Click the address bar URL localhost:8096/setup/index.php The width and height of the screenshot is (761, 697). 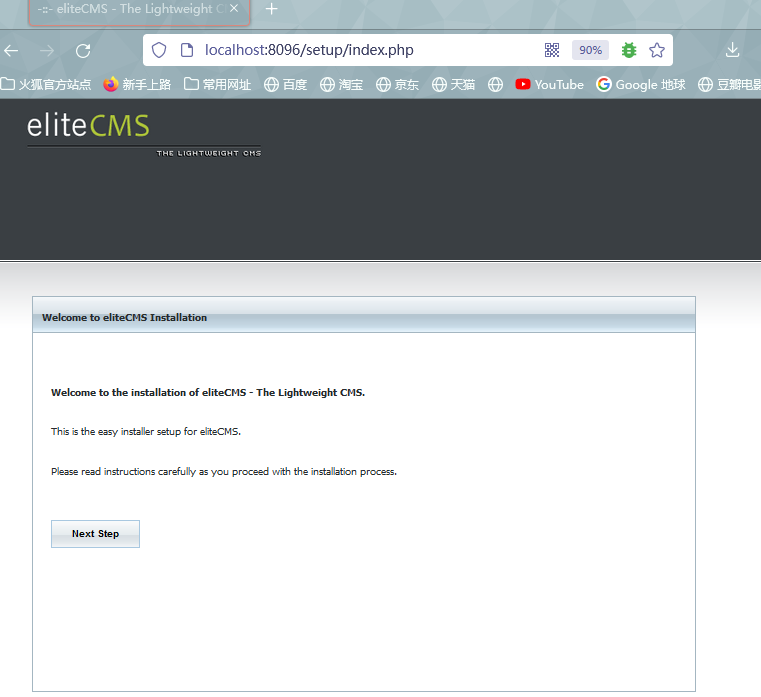(309, 50)
